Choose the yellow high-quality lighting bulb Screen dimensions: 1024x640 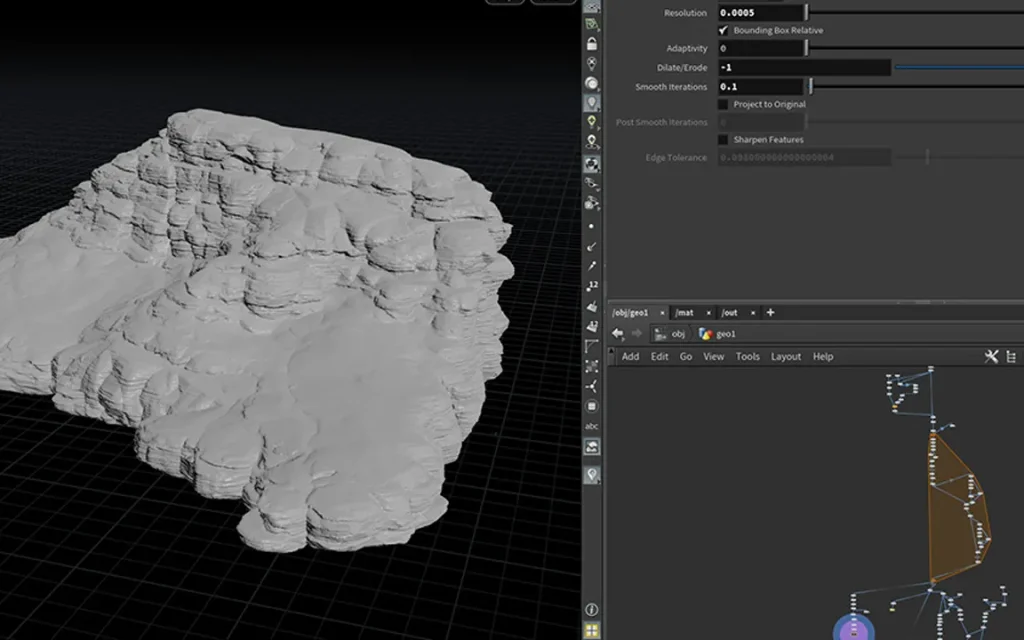tap(592, 122)
